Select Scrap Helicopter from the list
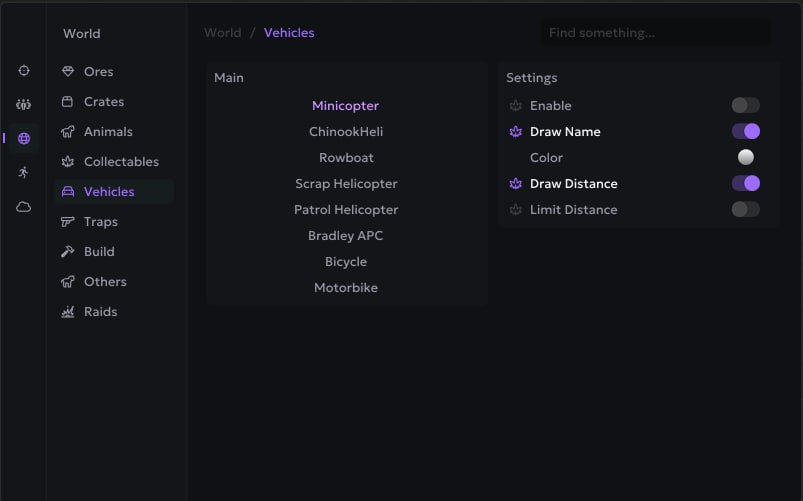 point(346,184)
